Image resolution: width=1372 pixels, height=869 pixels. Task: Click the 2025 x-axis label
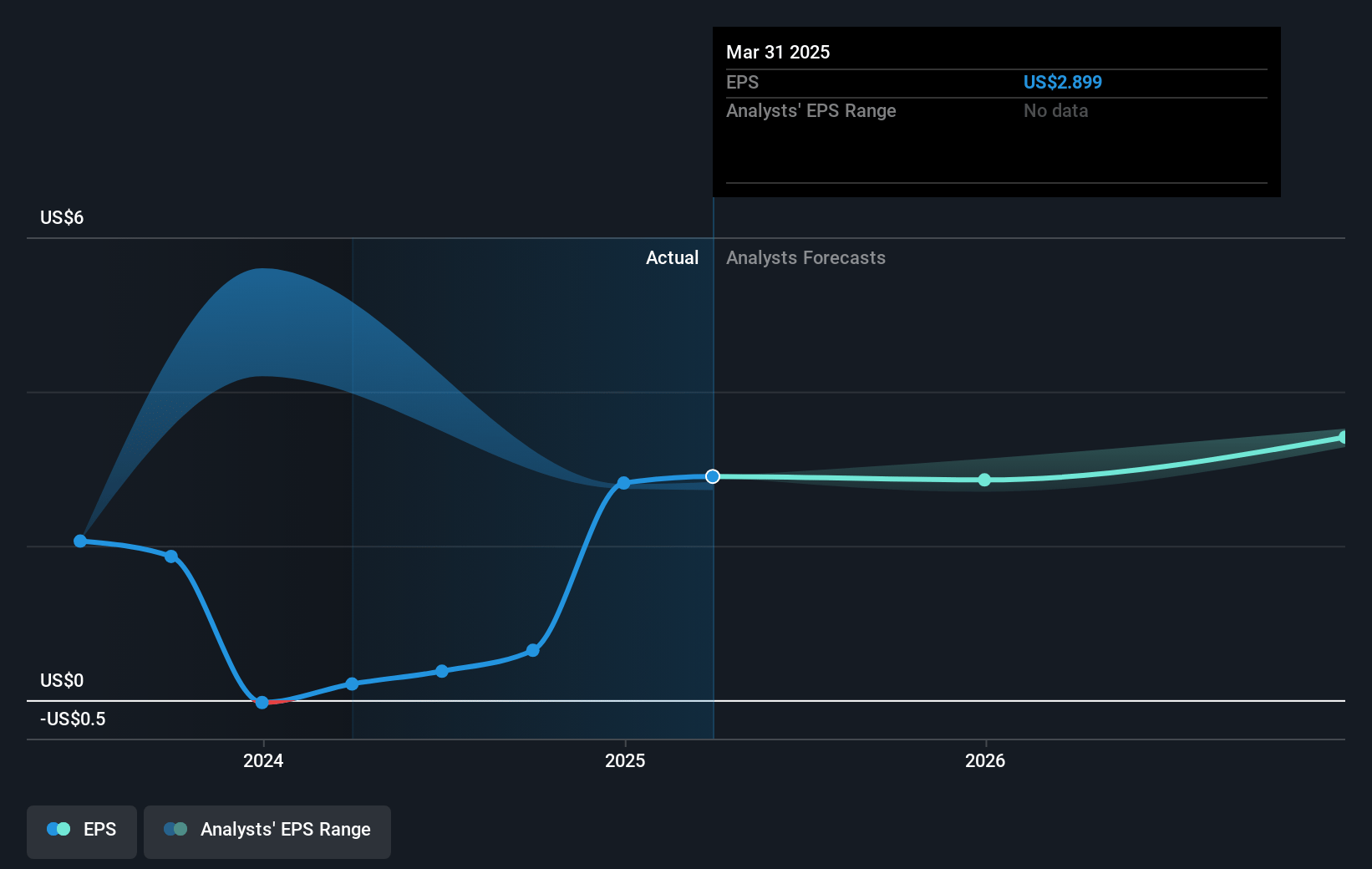[x=625, y=760]
